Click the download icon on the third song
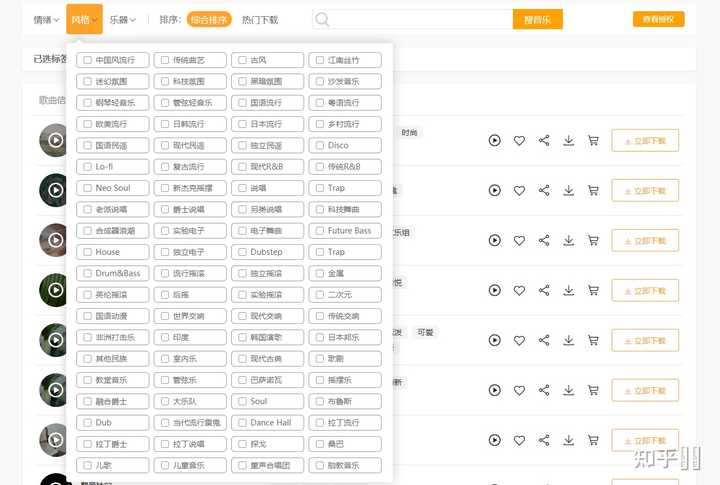Screen dimensions: 720x485 [x=568, y=240]
